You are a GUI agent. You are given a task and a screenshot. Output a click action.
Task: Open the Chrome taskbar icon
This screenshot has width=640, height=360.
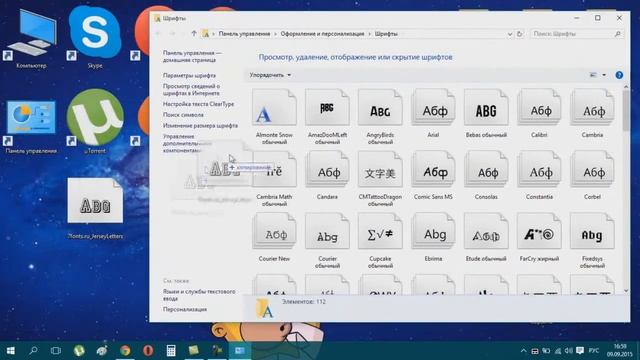(125, 350)
